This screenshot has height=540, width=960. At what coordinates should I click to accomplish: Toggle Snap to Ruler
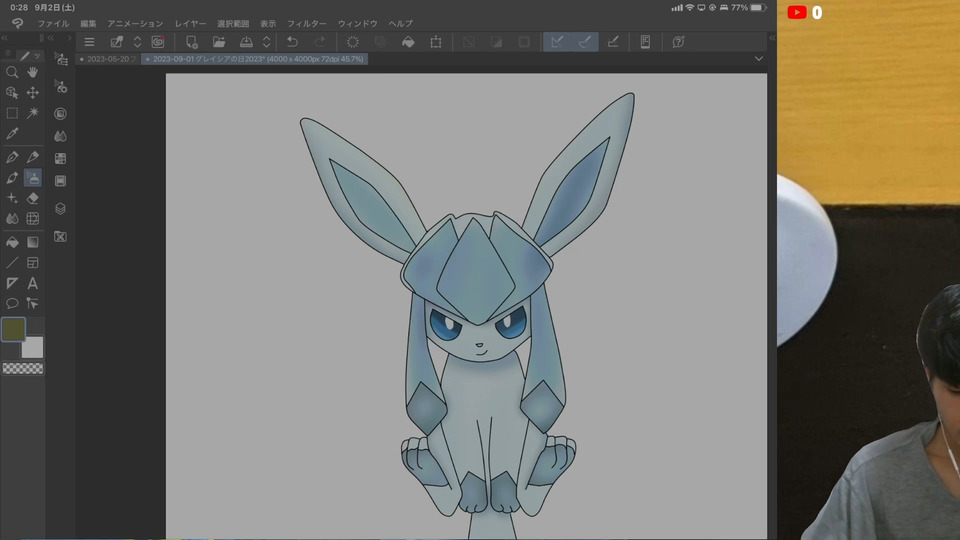[x=557, y=42]
